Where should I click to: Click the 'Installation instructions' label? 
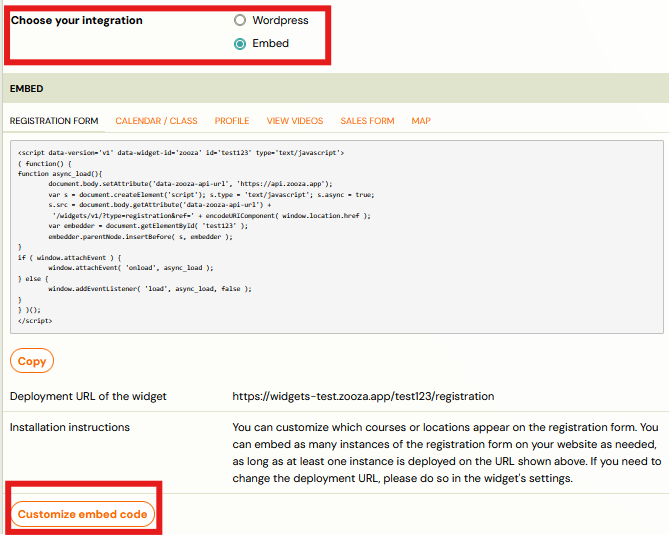tap(70, 427)
